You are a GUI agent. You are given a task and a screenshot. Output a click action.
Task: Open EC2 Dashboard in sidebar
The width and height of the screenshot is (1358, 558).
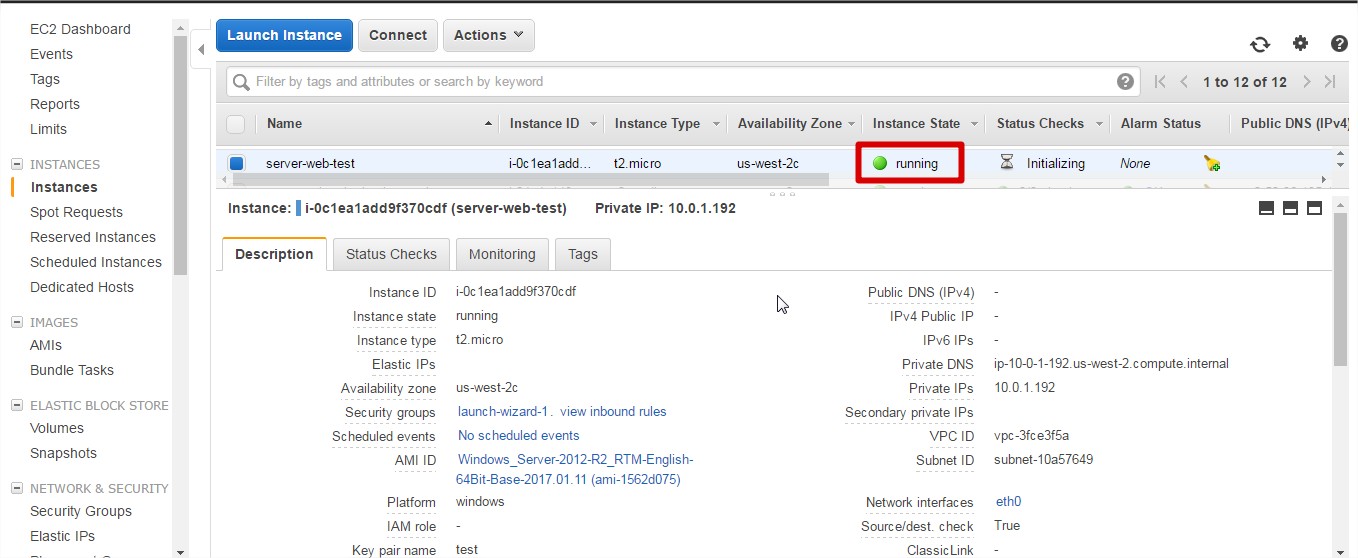[80, 29]
